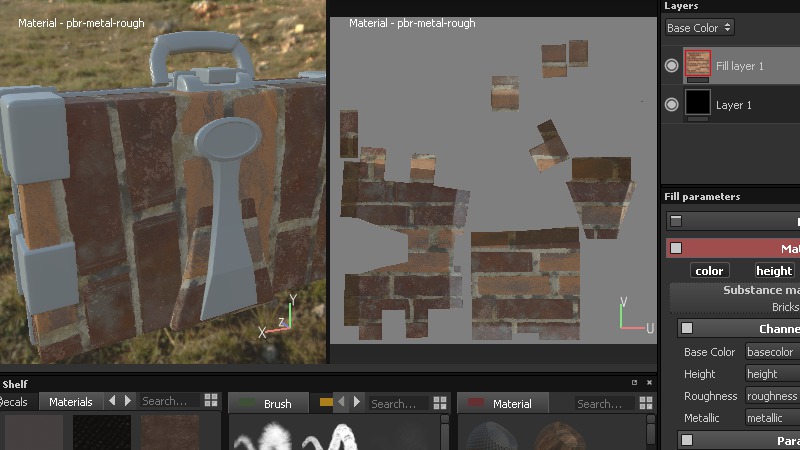
Task: Collapse the first Fill parameters section checkbox
Action: (676, 221)
